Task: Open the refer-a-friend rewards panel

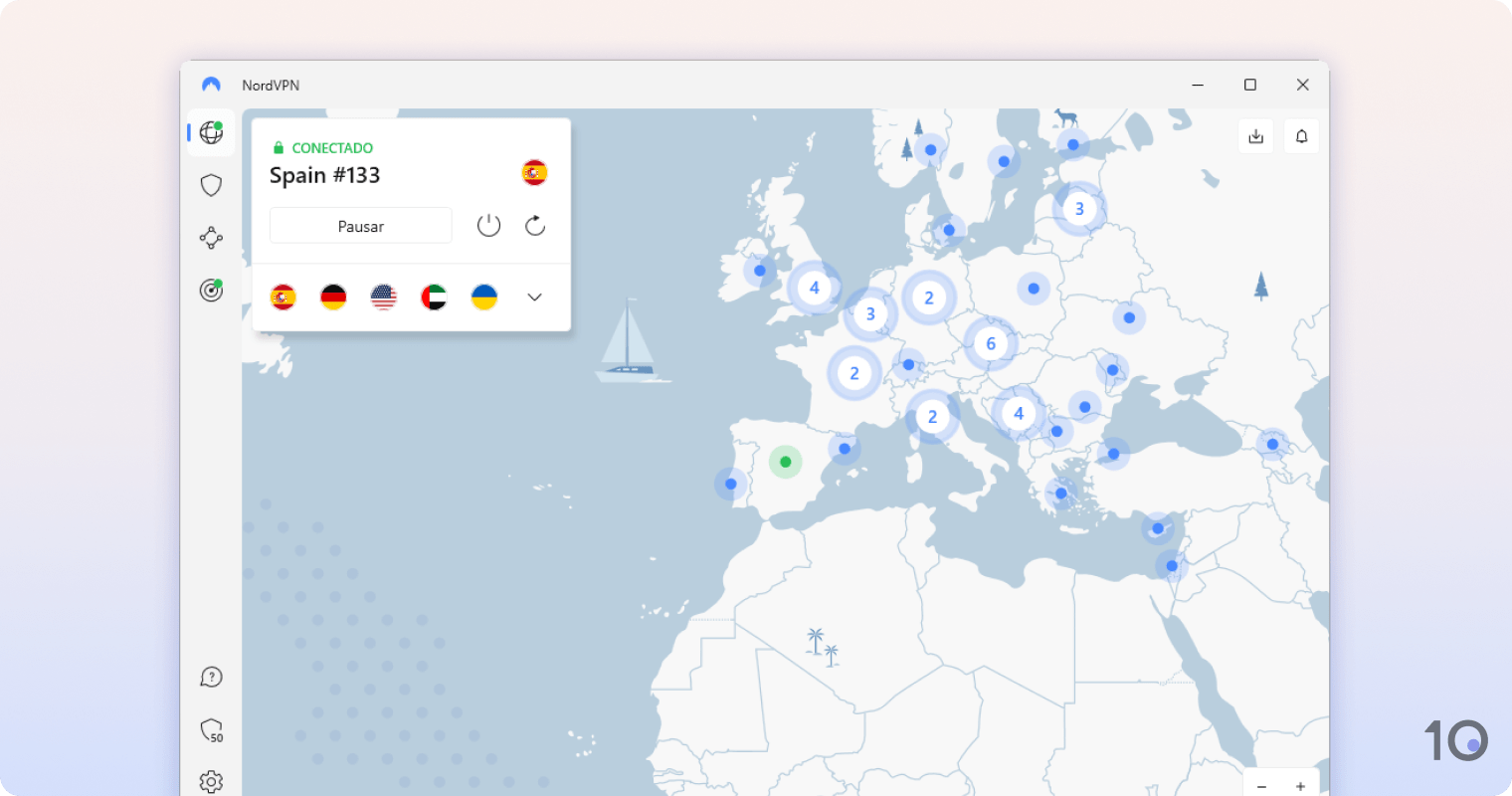Action: click(210, 730)
